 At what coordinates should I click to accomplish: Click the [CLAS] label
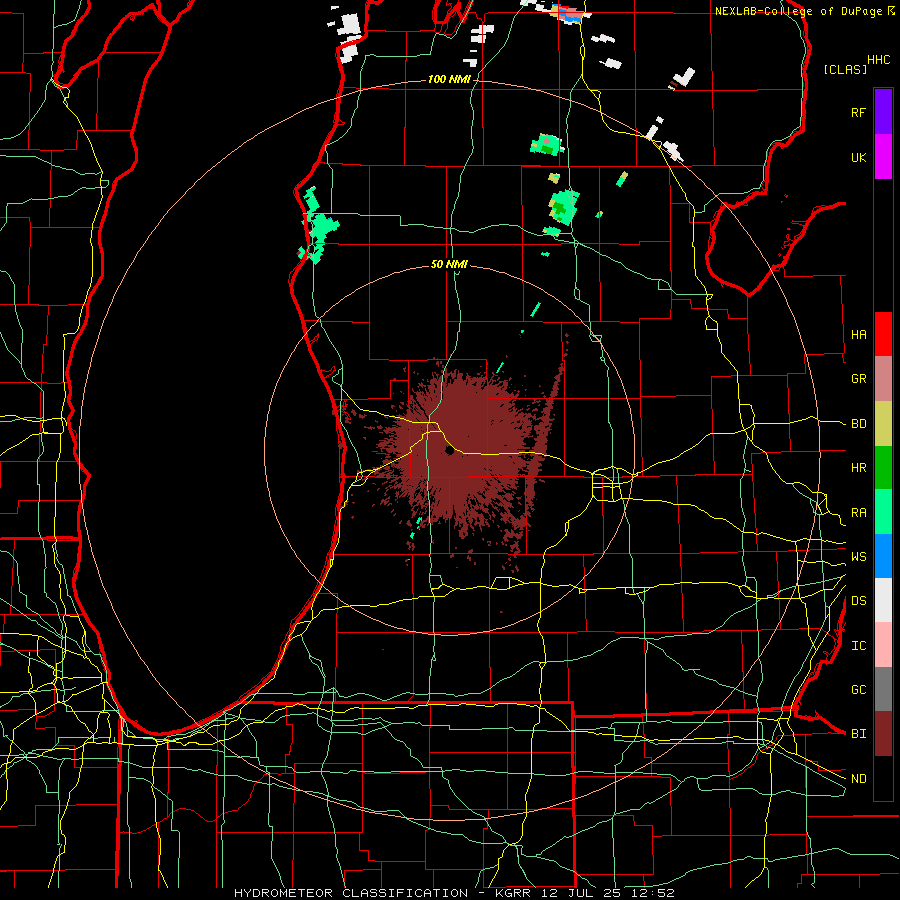coord(845,69)
